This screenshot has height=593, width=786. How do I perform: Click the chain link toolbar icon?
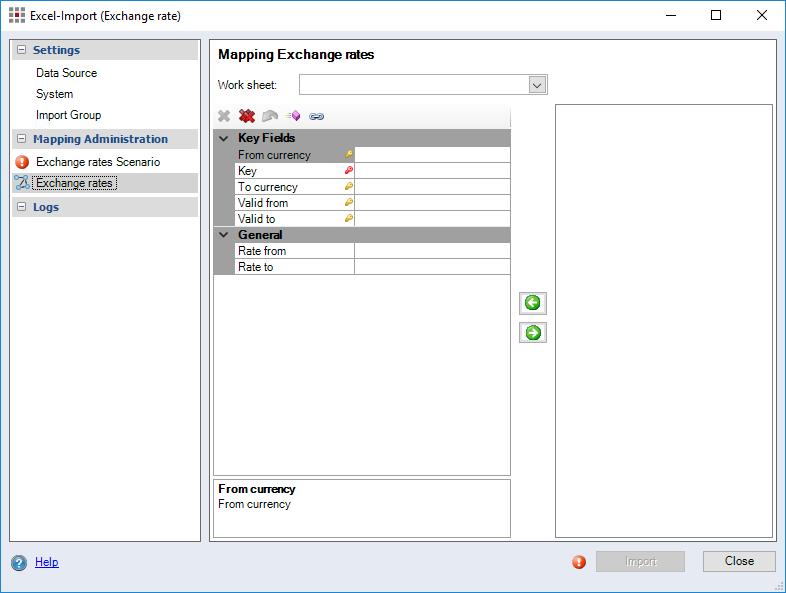coord(317,117)
